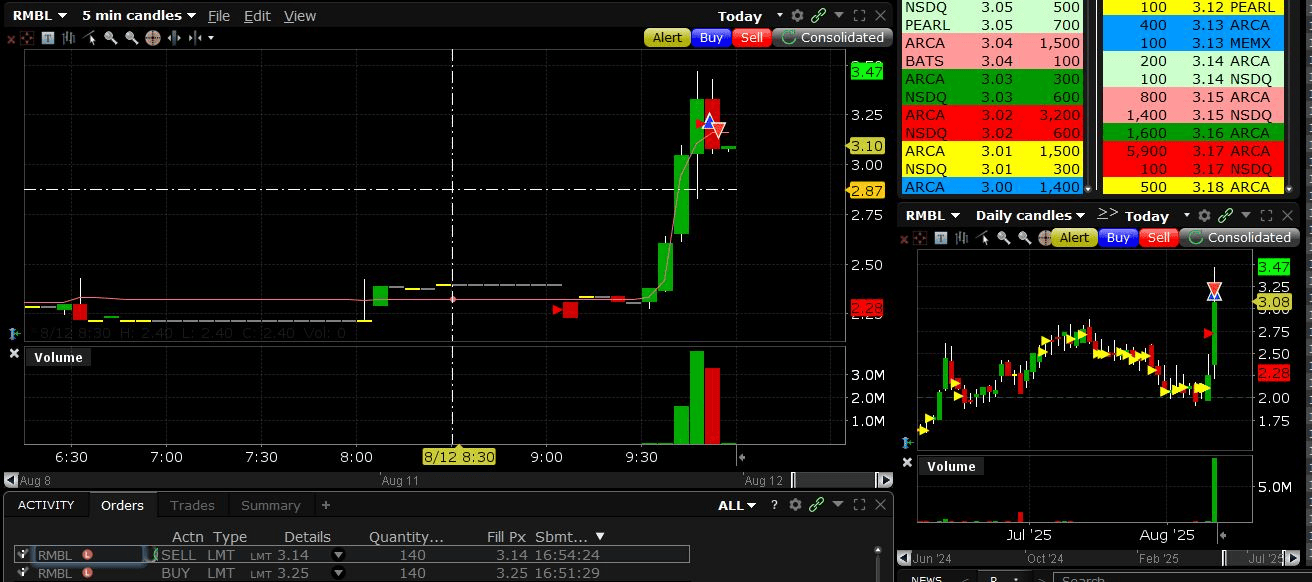Viewport: 1312px width, 582px height.
Task: Toggle the crosshair tool in 5 min chart
Action: pos(152,38)
